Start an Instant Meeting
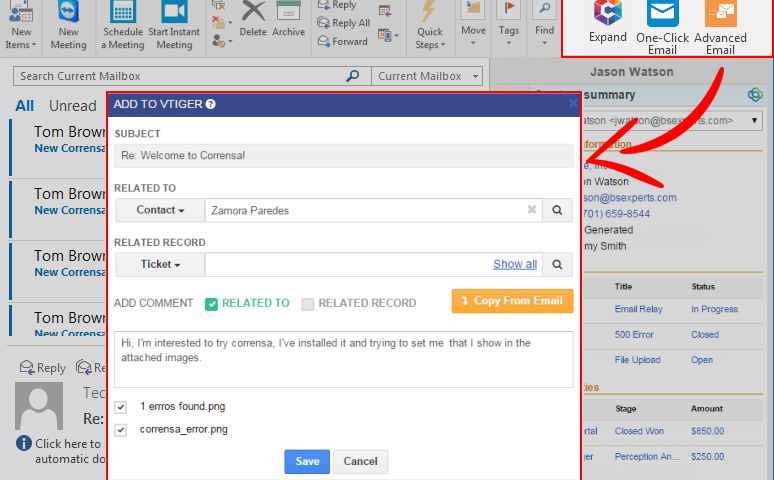This screenshot has height=480, width=774. coord(174,26)
